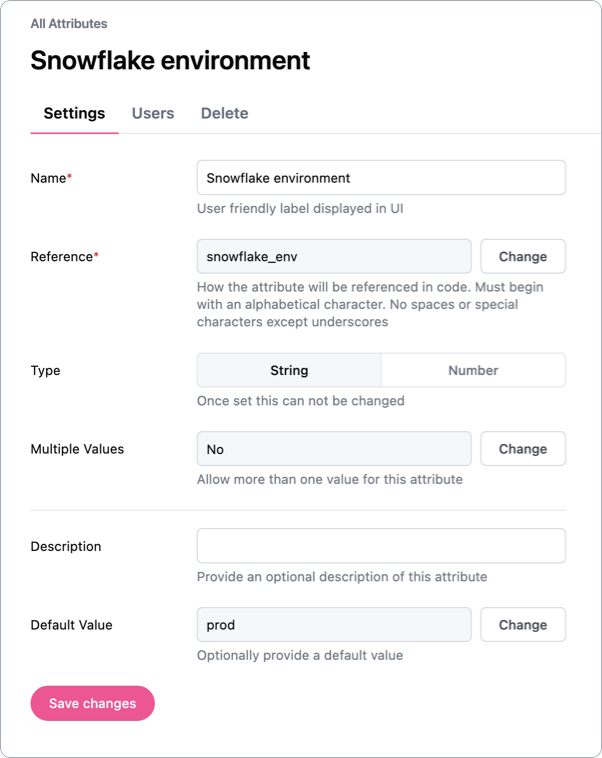The image size is (602, 758).
Task: Click the Name field label
Action: coord(50,178)
